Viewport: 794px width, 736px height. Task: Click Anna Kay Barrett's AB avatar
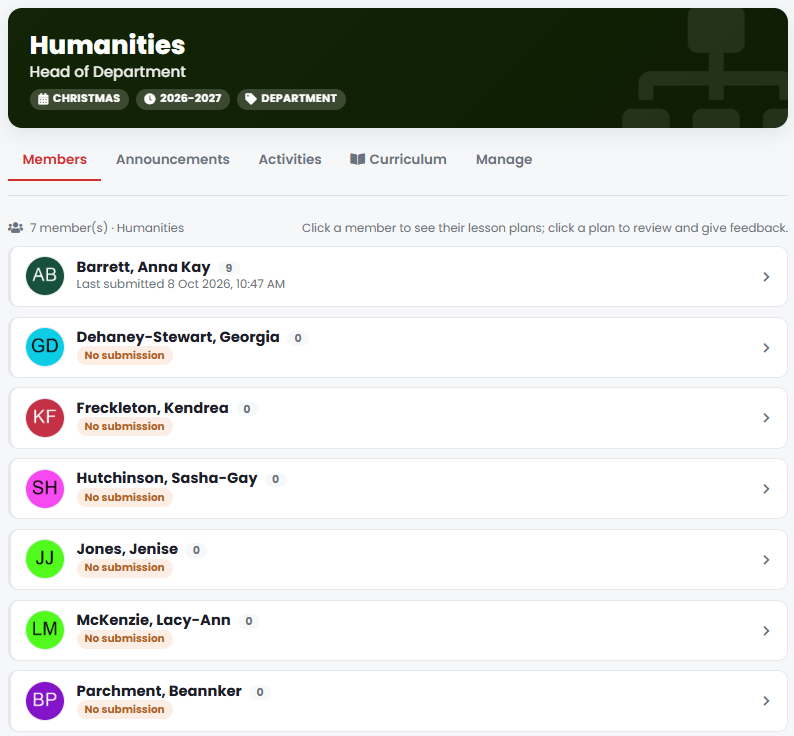45,276
